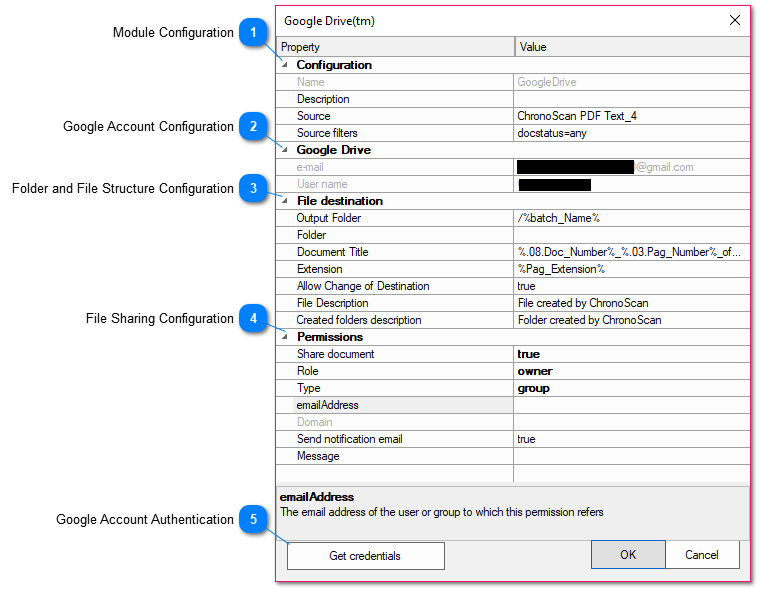Image resolution: width=761 pixels, height=591 pixels.
Task: Select Allow Change of Destination label
Action: [363, 286]
